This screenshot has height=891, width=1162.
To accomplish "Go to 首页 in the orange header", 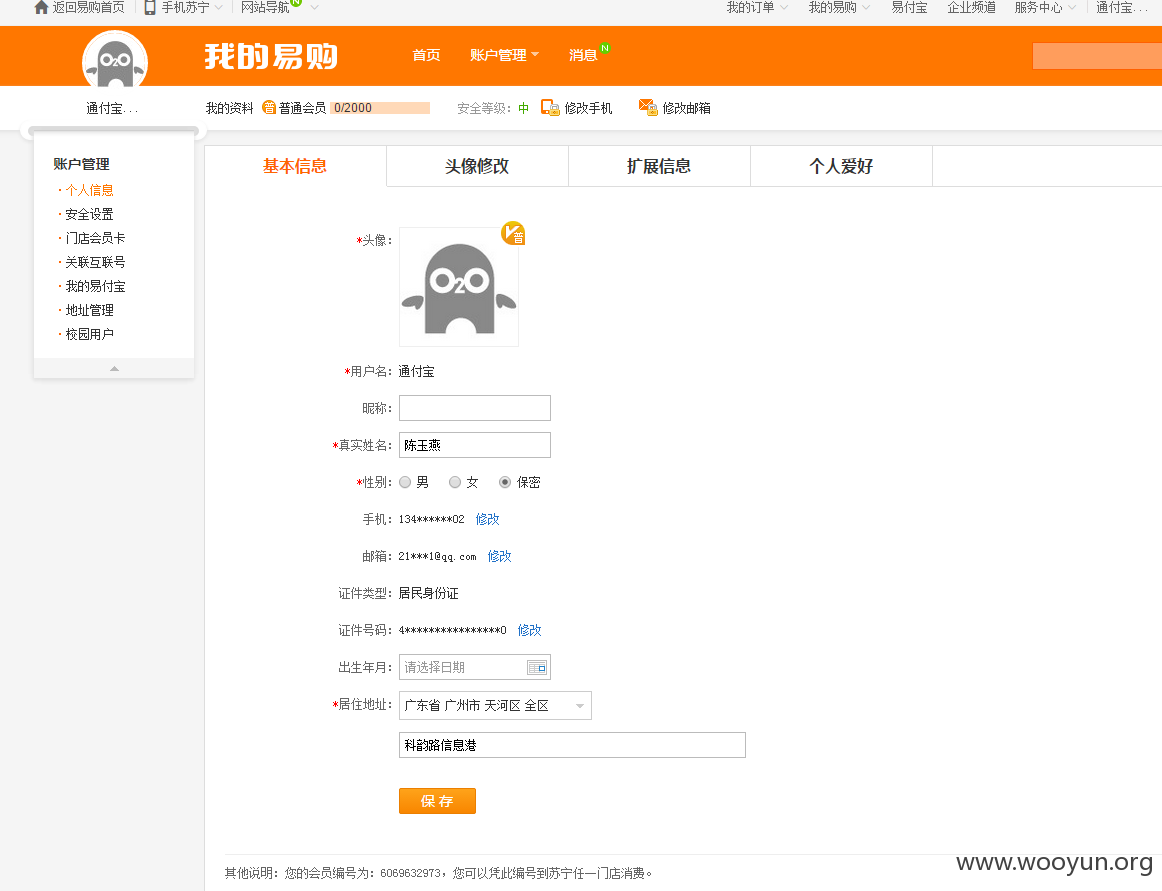I will pos(426,55).
